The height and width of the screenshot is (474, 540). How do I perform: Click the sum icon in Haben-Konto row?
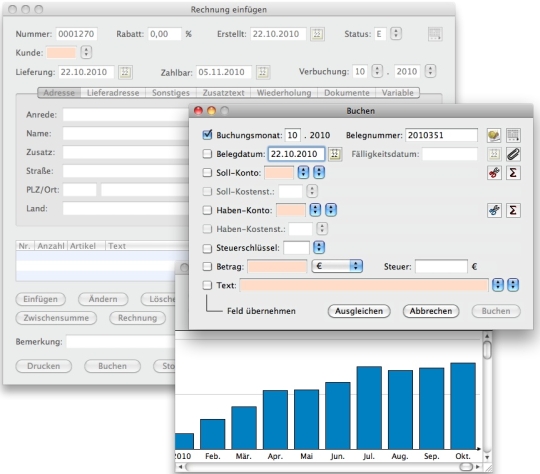(x=513, y=210)
